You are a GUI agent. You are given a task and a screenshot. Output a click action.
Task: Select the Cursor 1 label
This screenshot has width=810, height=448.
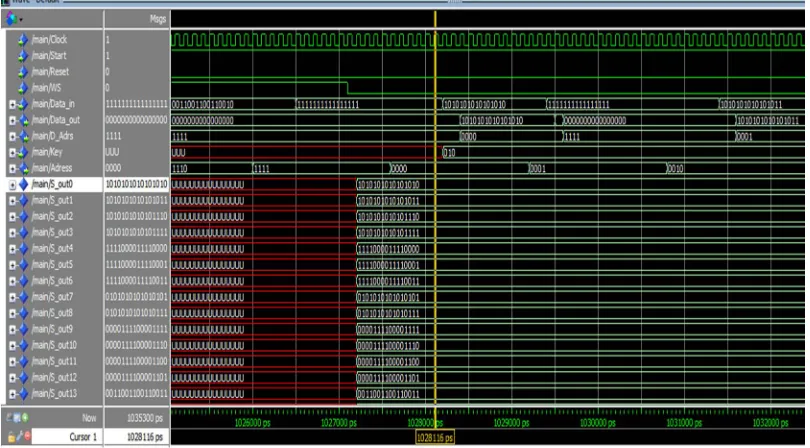(83, 437)
